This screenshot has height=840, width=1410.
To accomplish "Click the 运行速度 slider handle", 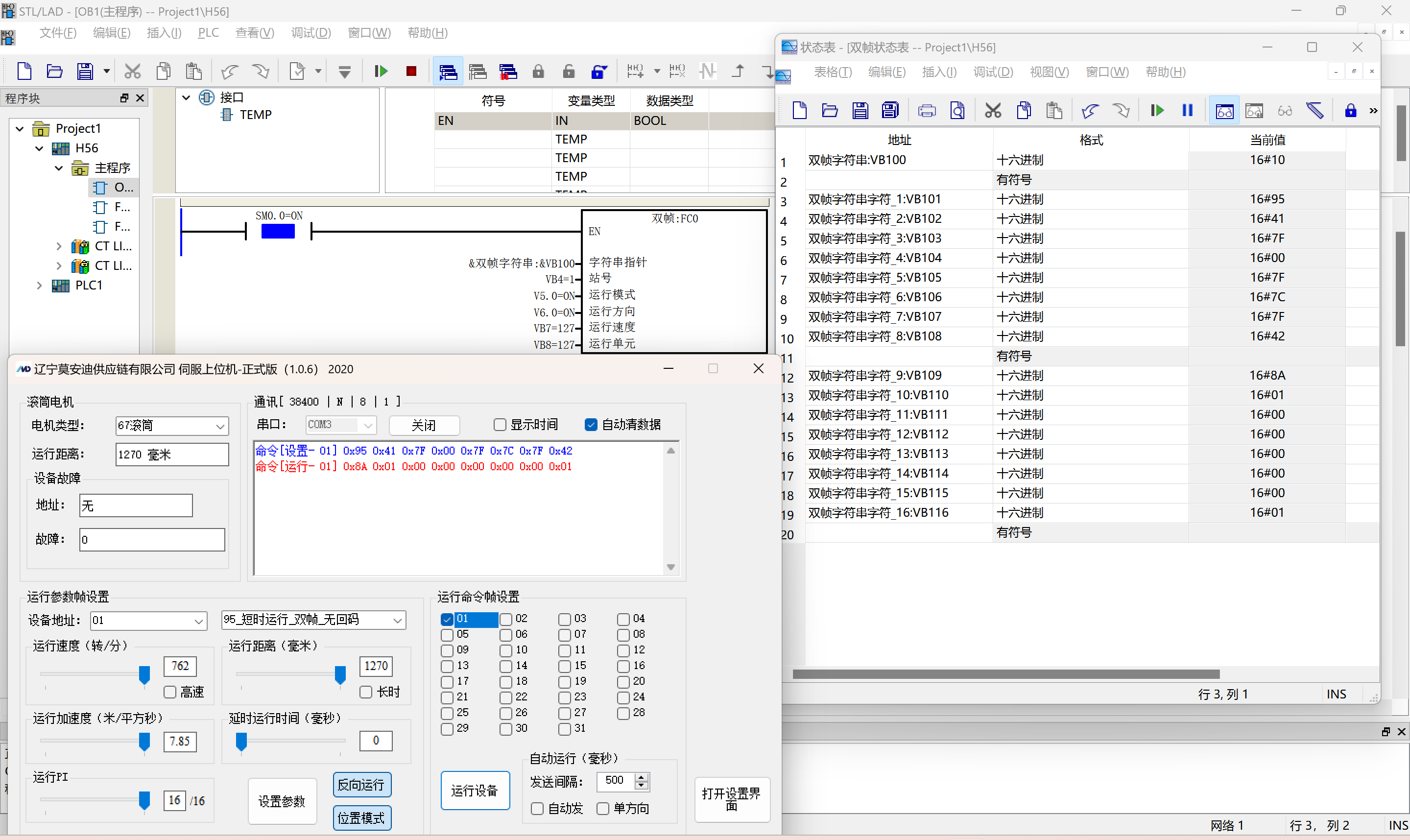I will [145, 675].
